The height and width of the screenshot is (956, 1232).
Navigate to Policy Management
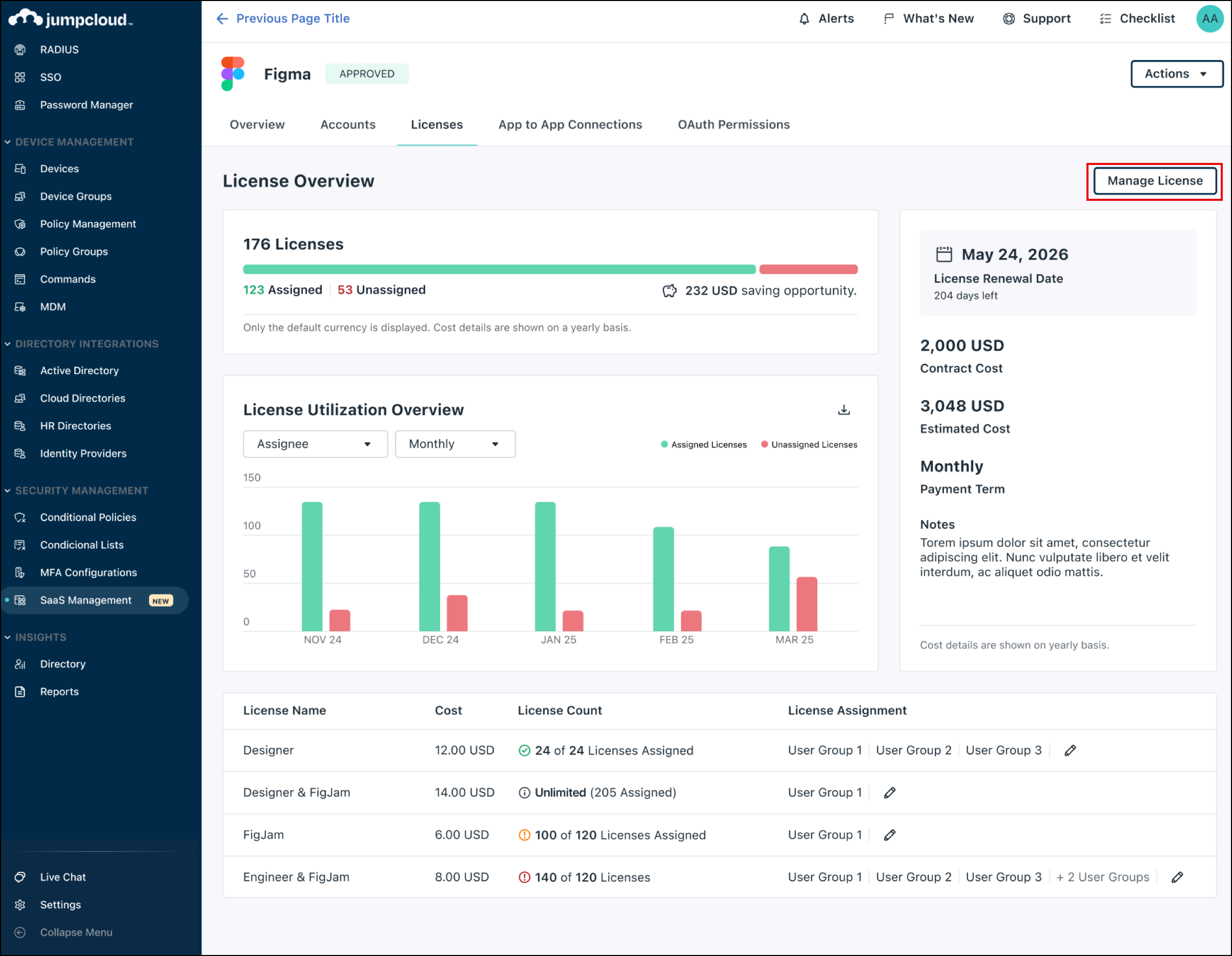tap(88, 224)
